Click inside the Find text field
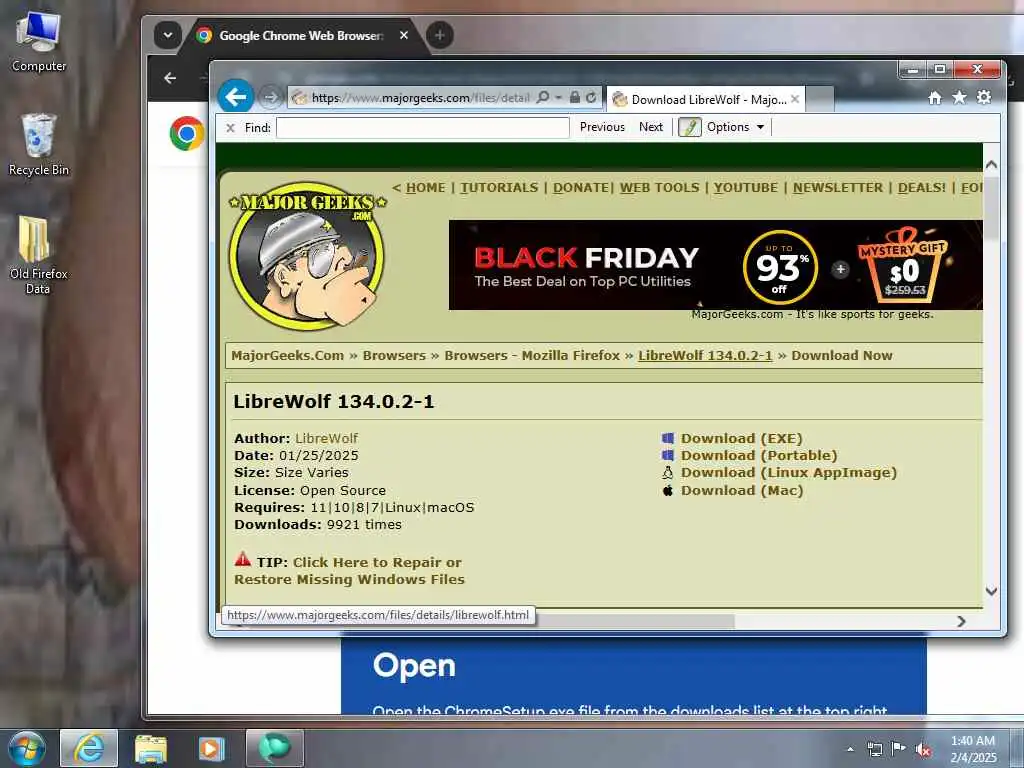Viewport: 1024px width, 768px height. click(x=423, y=127)
